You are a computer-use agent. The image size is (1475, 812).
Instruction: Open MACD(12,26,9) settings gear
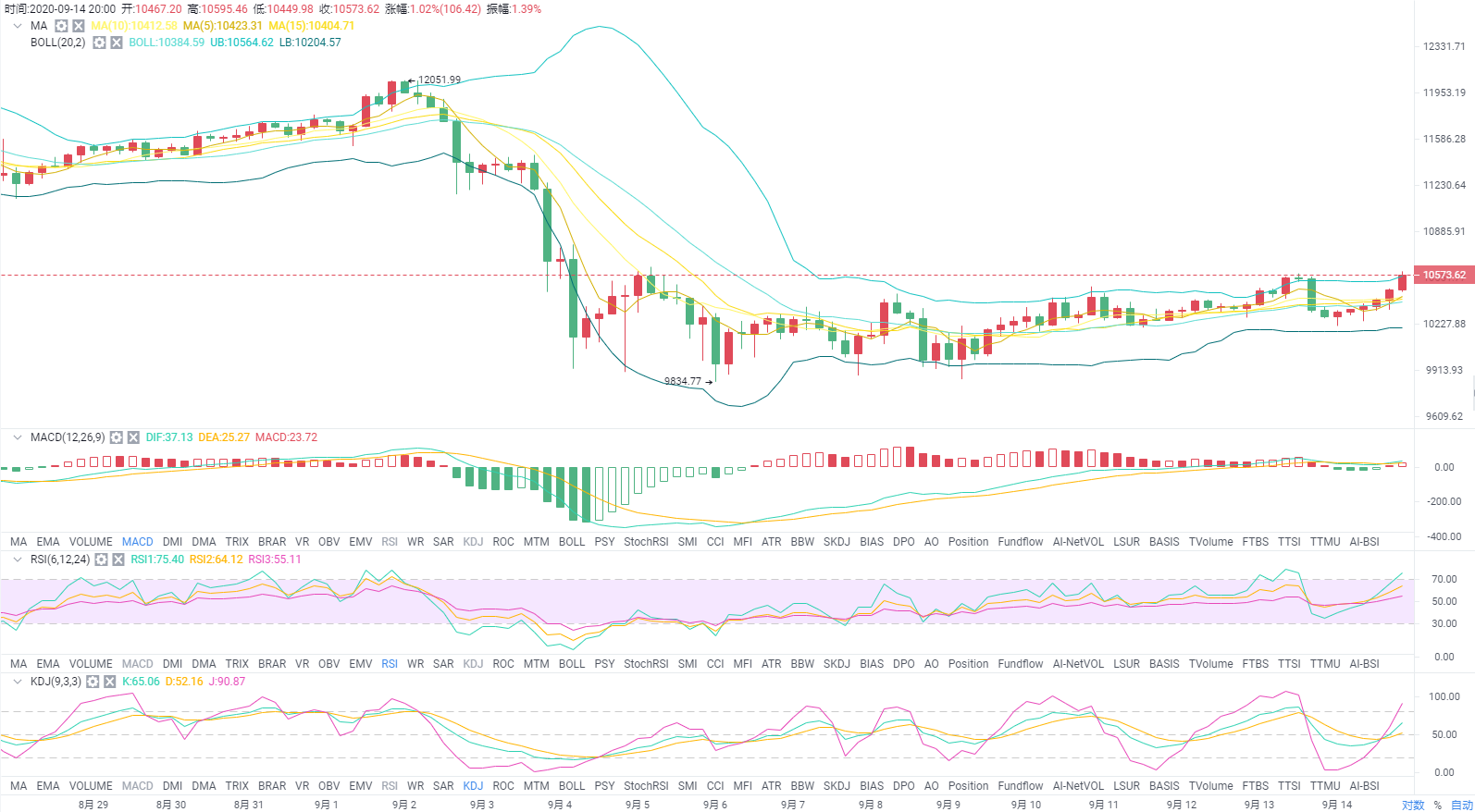click(x=116, y=437)
